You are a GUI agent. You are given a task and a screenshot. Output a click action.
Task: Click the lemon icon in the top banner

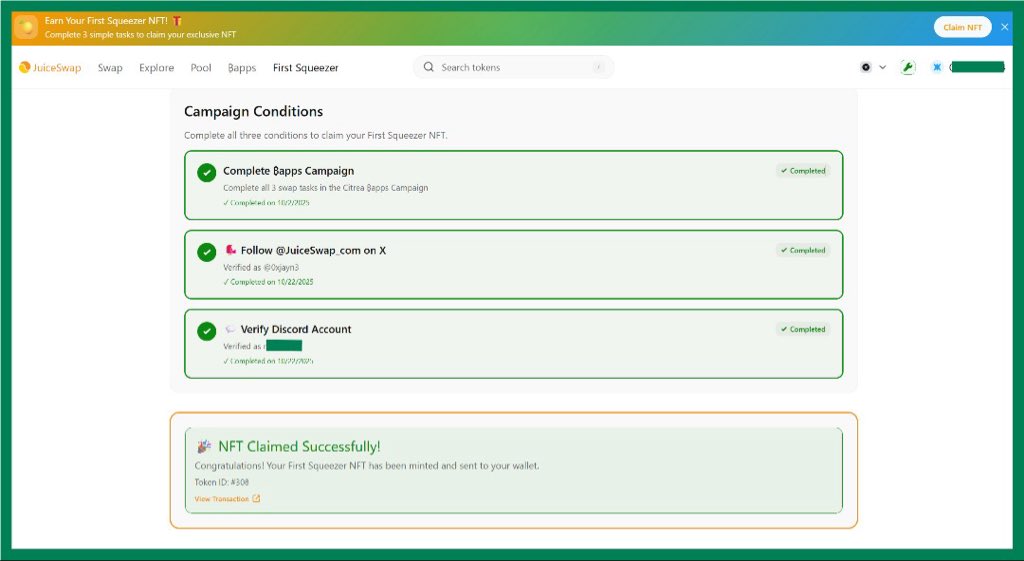(x=26, y=27)
